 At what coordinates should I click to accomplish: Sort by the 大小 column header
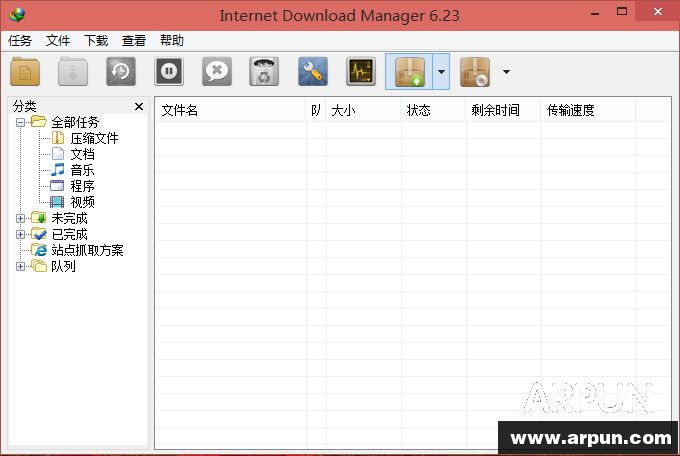pyautogui.click(x=363, y=110)
